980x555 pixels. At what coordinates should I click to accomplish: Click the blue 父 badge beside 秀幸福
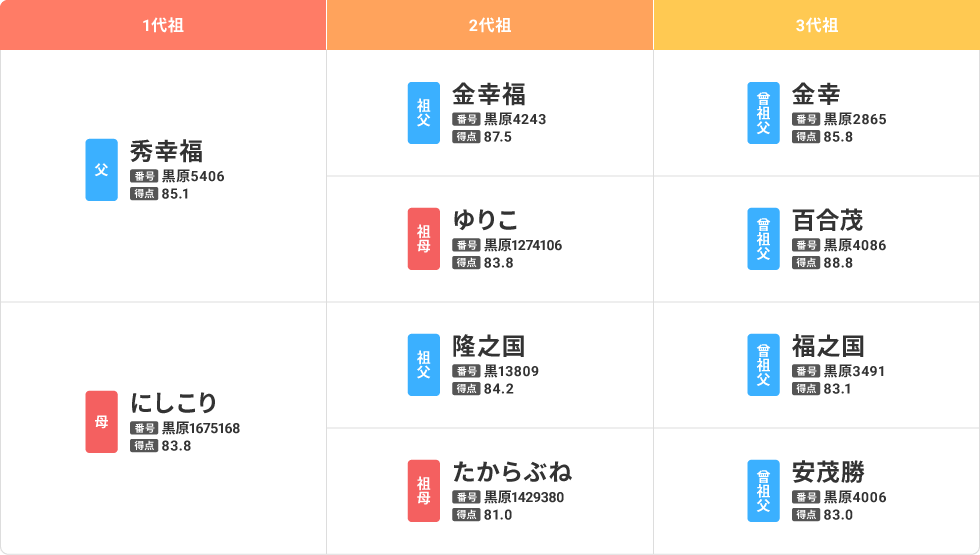click(101, 170)
